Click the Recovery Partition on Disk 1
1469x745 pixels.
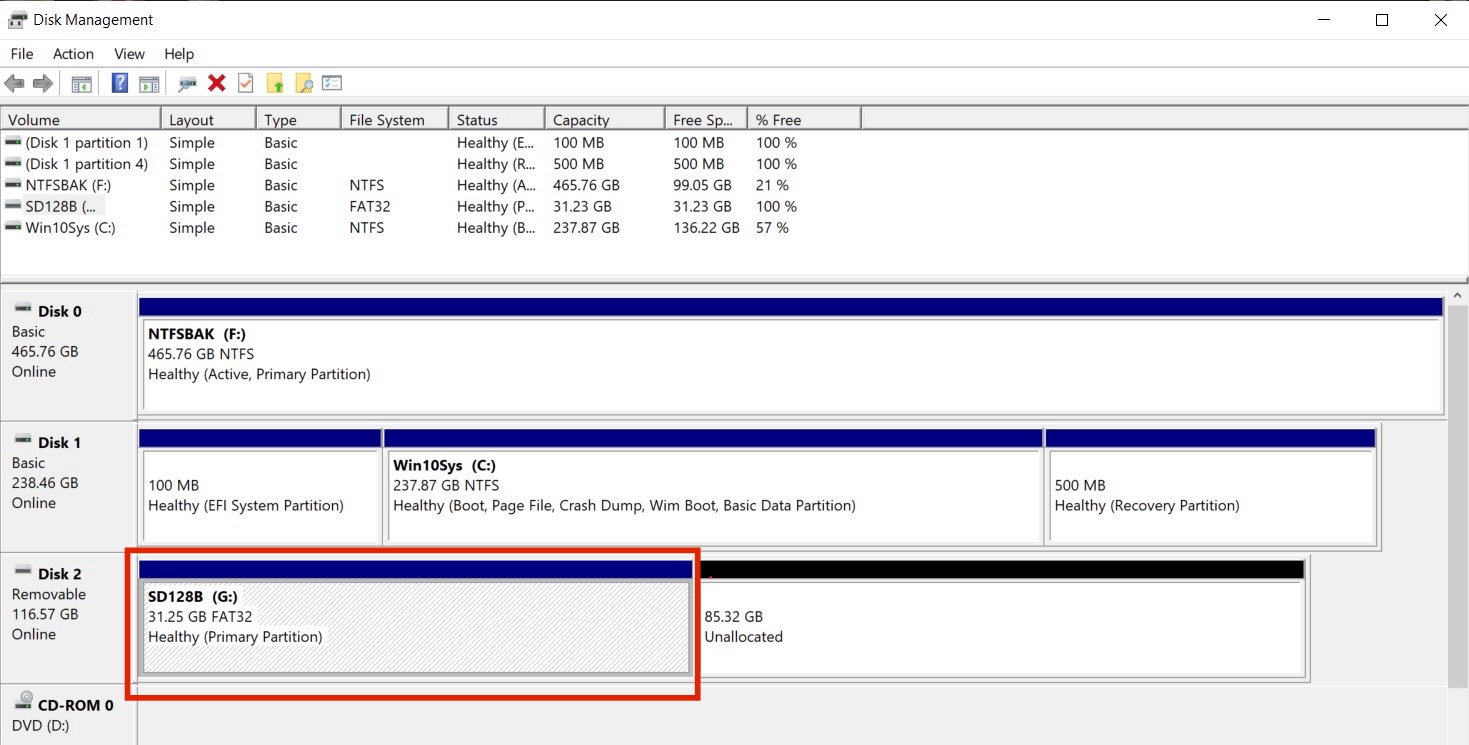[1210, 487]
